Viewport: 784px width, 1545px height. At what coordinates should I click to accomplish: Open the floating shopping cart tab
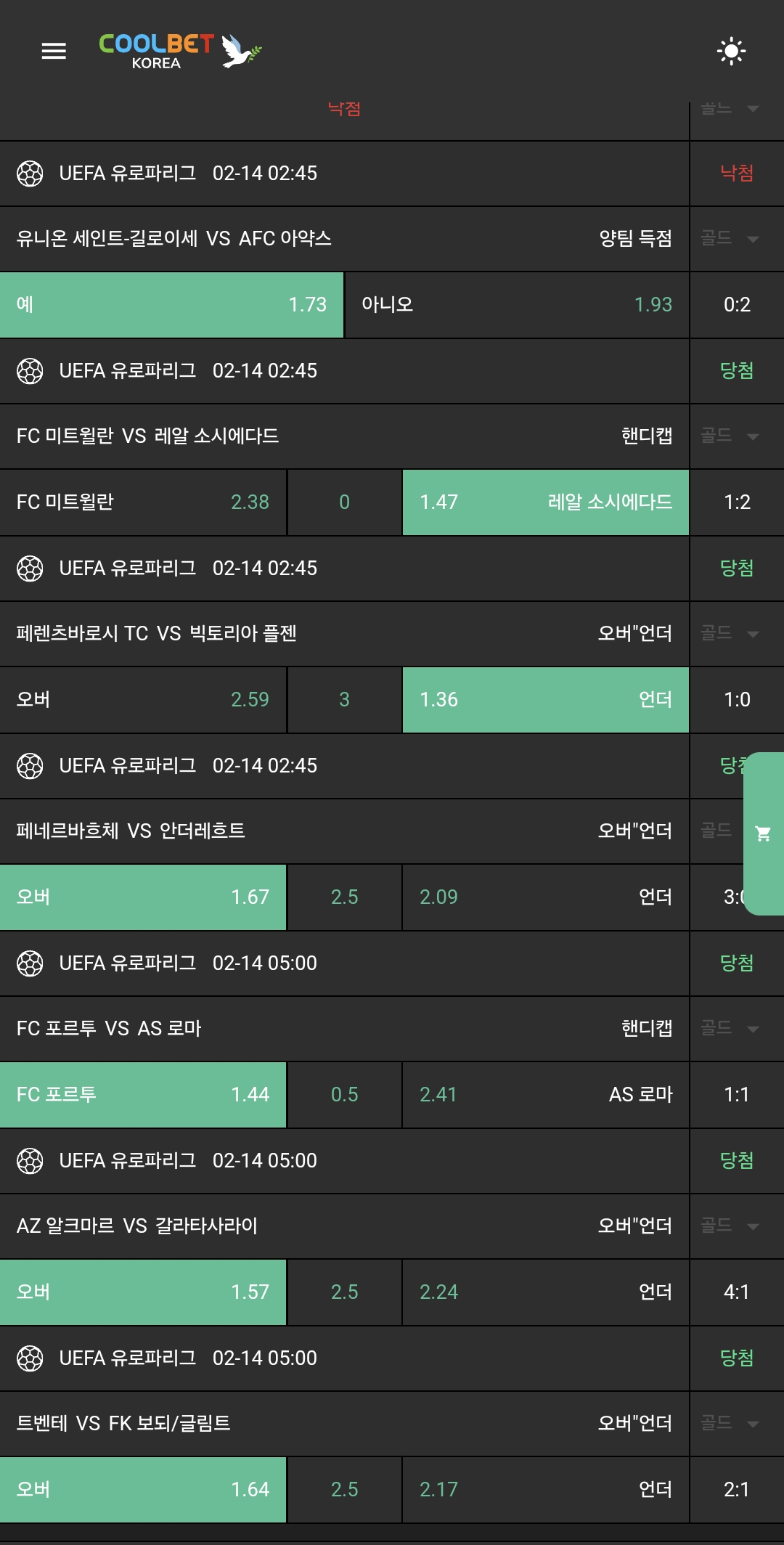(x=764, y=833)
